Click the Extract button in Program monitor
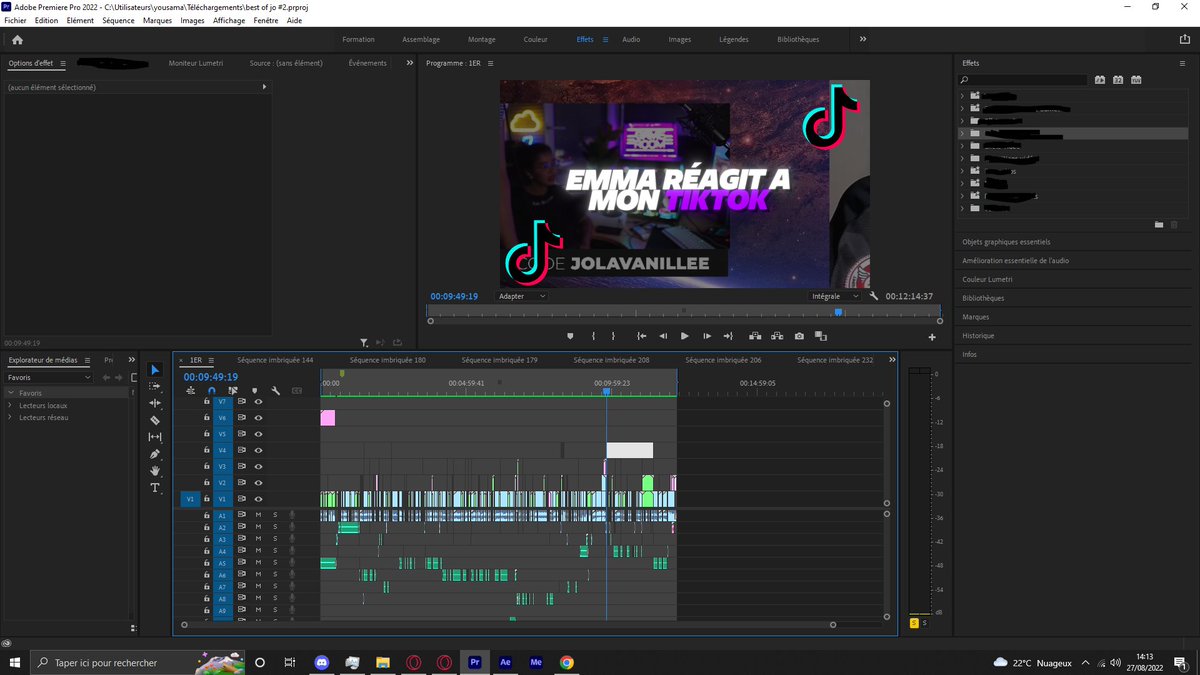 click(x=776, y=336)
